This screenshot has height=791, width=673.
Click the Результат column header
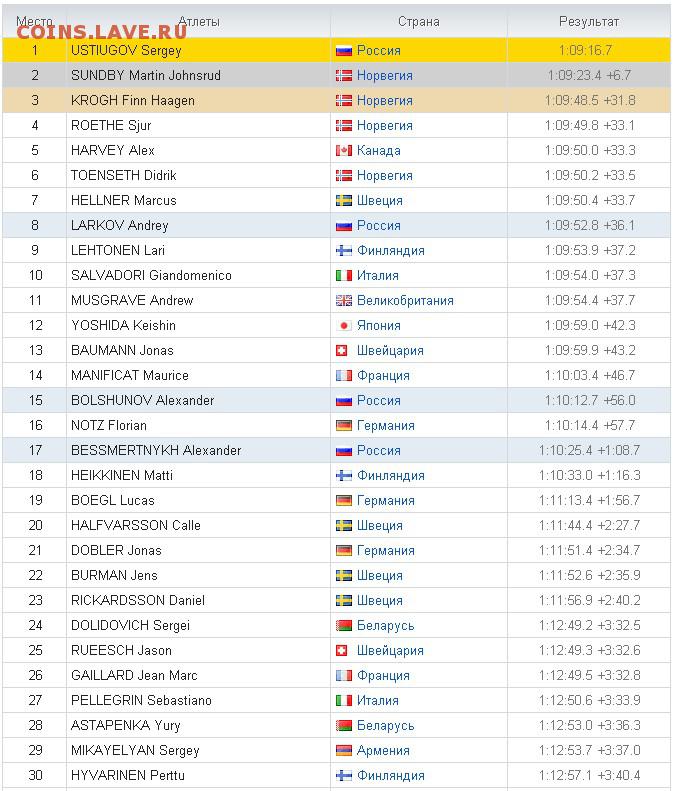pyautogui.click(x=589, y=22)
